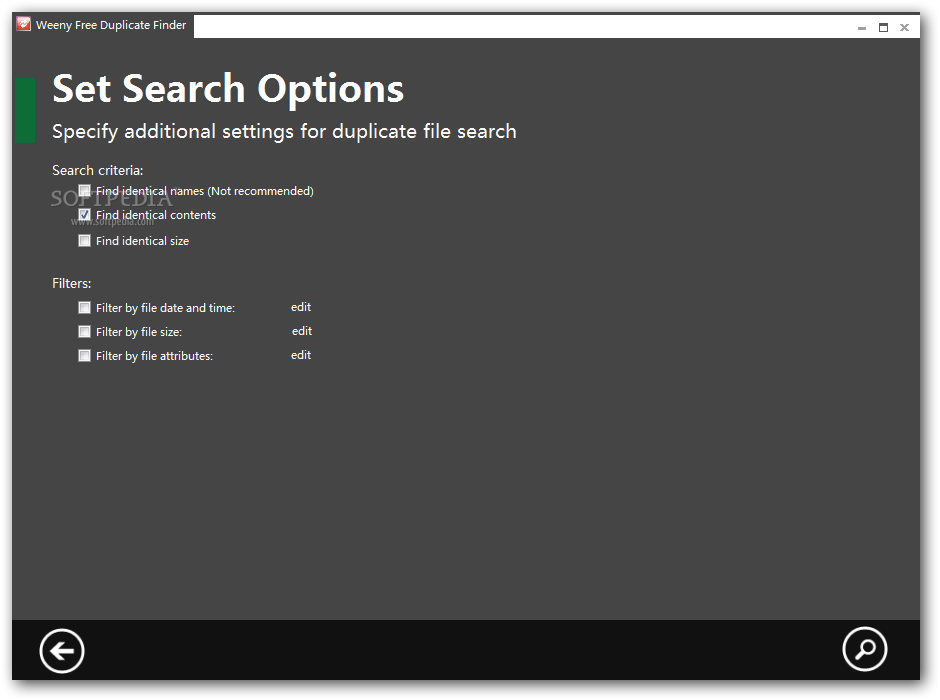Open edit link for file attributes filter
The width and height of the screenshot is (940, 700).
point(301,355)
